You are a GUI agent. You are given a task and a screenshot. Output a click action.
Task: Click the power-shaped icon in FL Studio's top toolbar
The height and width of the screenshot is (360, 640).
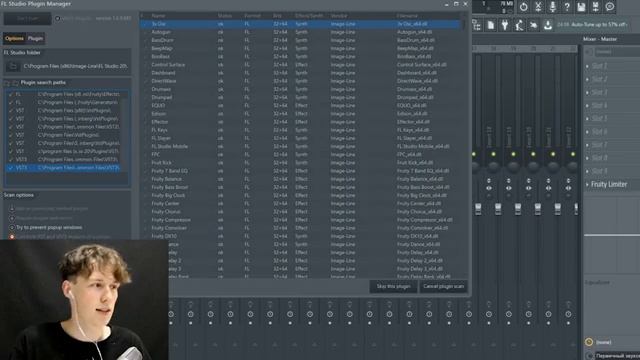click(x=524, y=7)
